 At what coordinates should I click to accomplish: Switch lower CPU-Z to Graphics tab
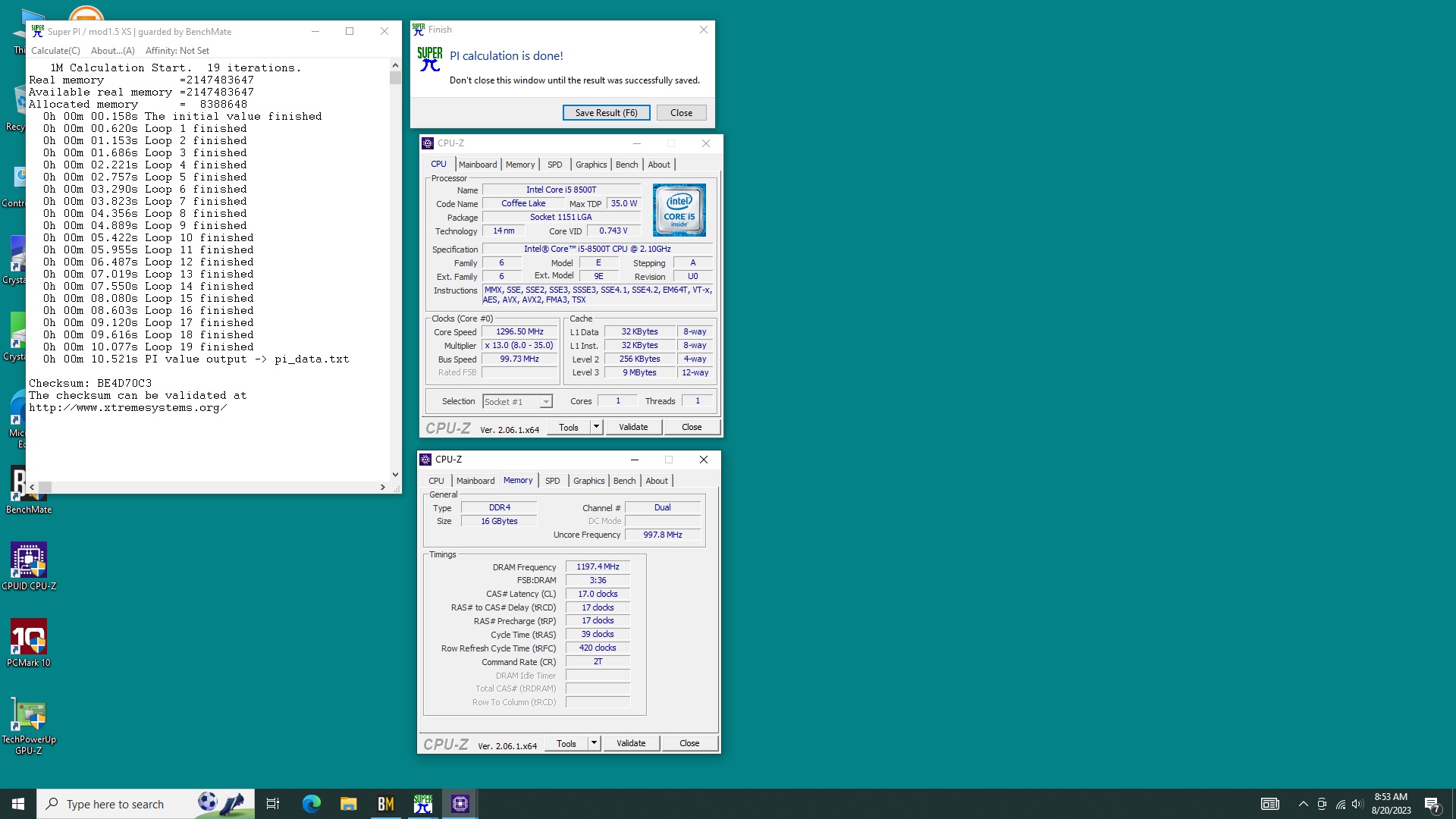pyautogui.click(x=588, y=481)
